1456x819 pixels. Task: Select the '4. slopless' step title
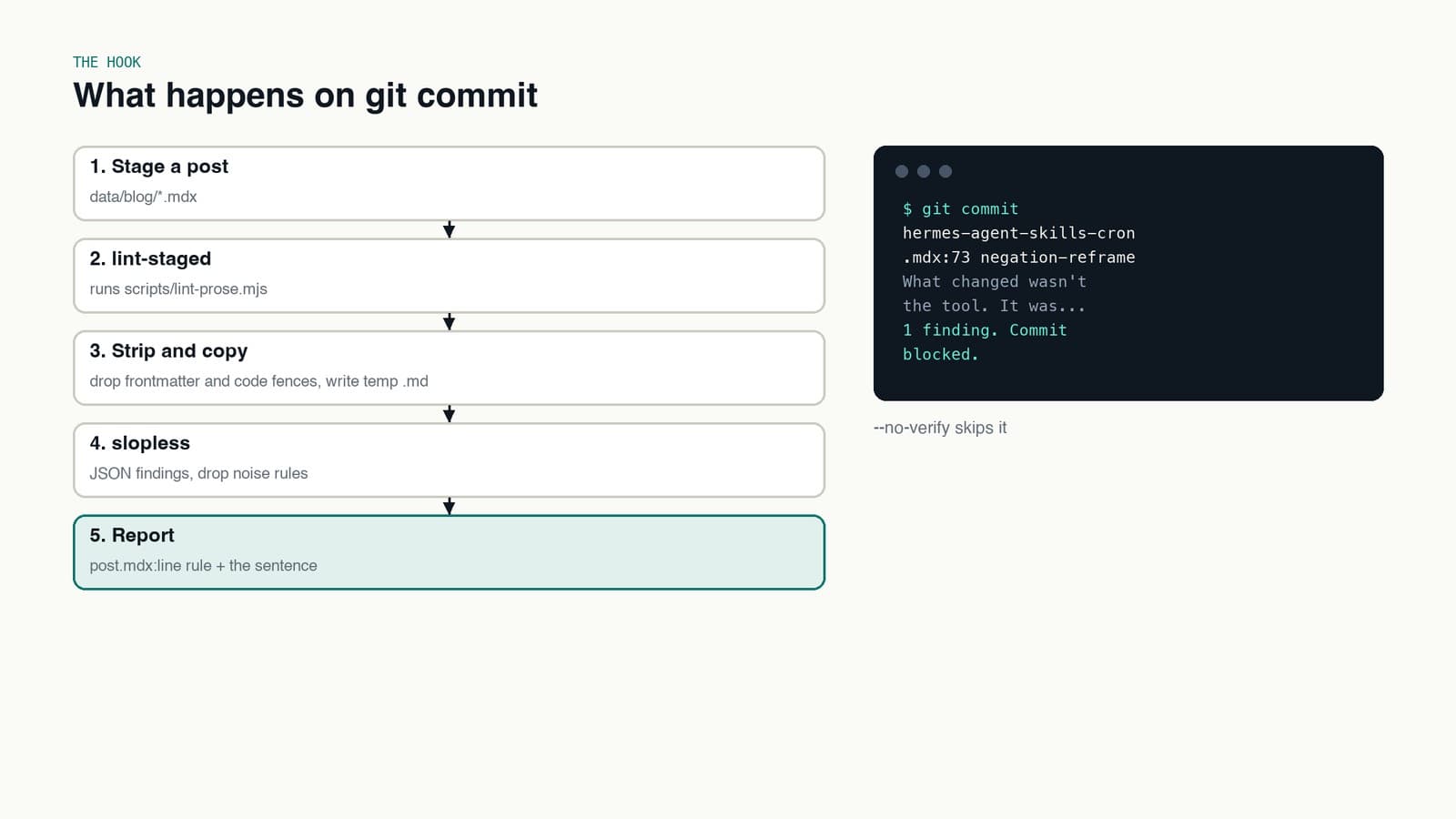[x=139, y=443]
